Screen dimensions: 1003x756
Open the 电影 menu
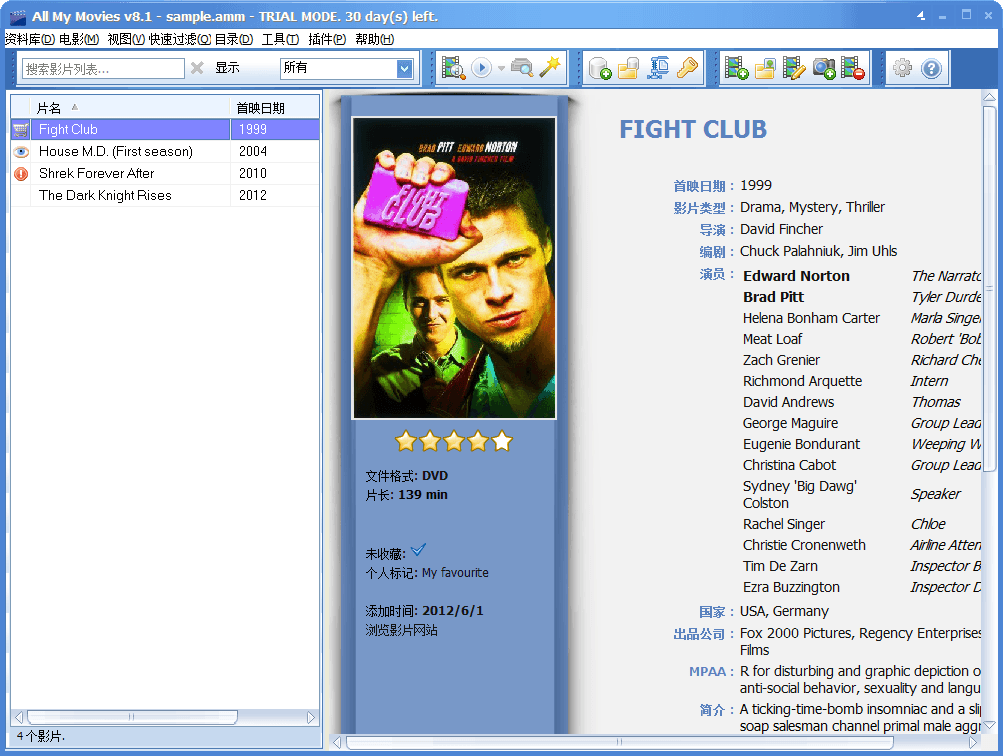tap(79, 40)
